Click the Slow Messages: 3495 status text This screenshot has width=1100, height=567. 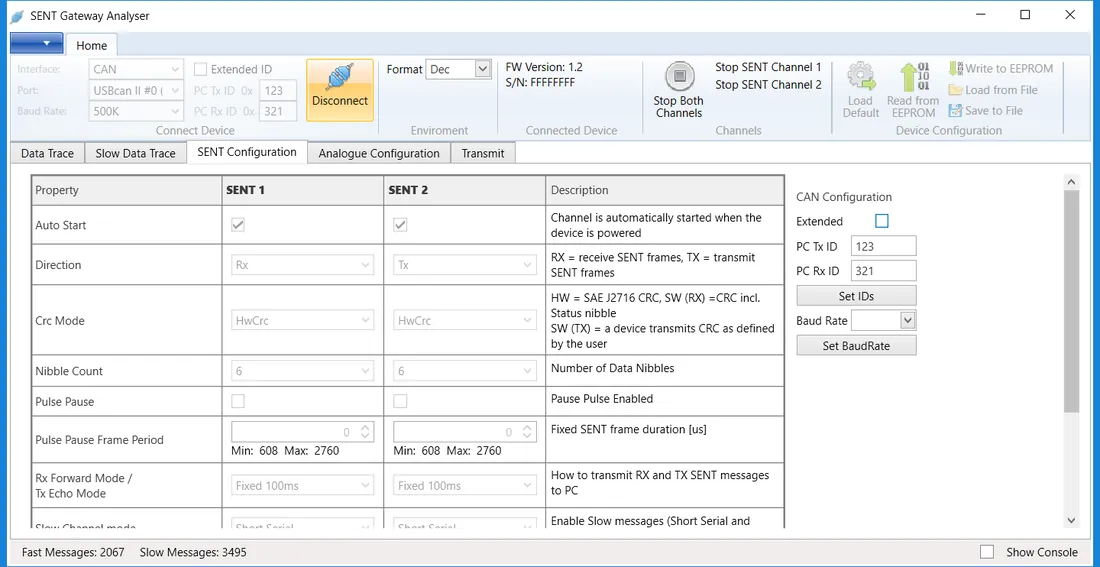pyautogui.click(x=193, y=552)
